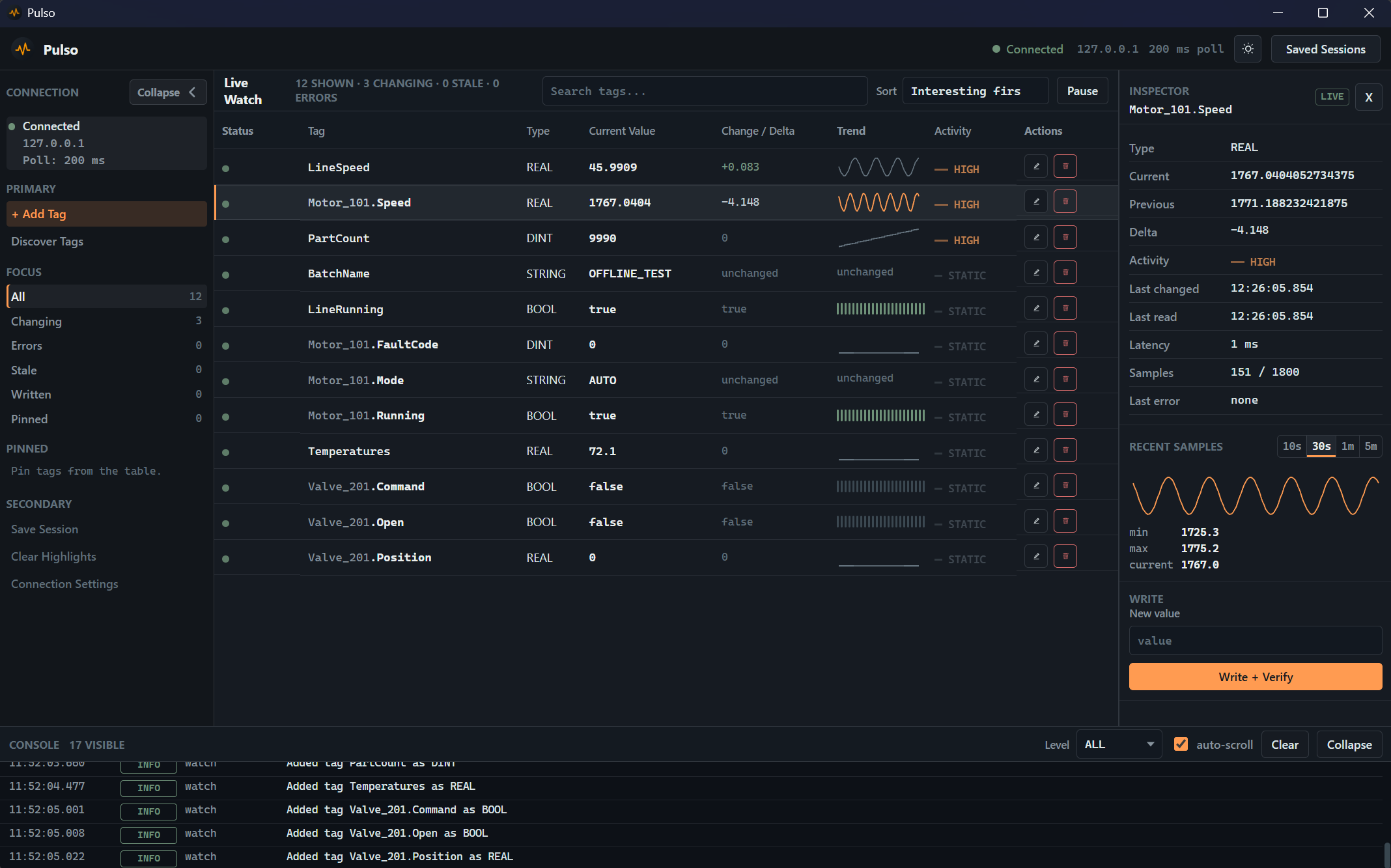1391x868 pixels.
Task: Delete the Temperatures tag
Action: [x=1065, y=450]
